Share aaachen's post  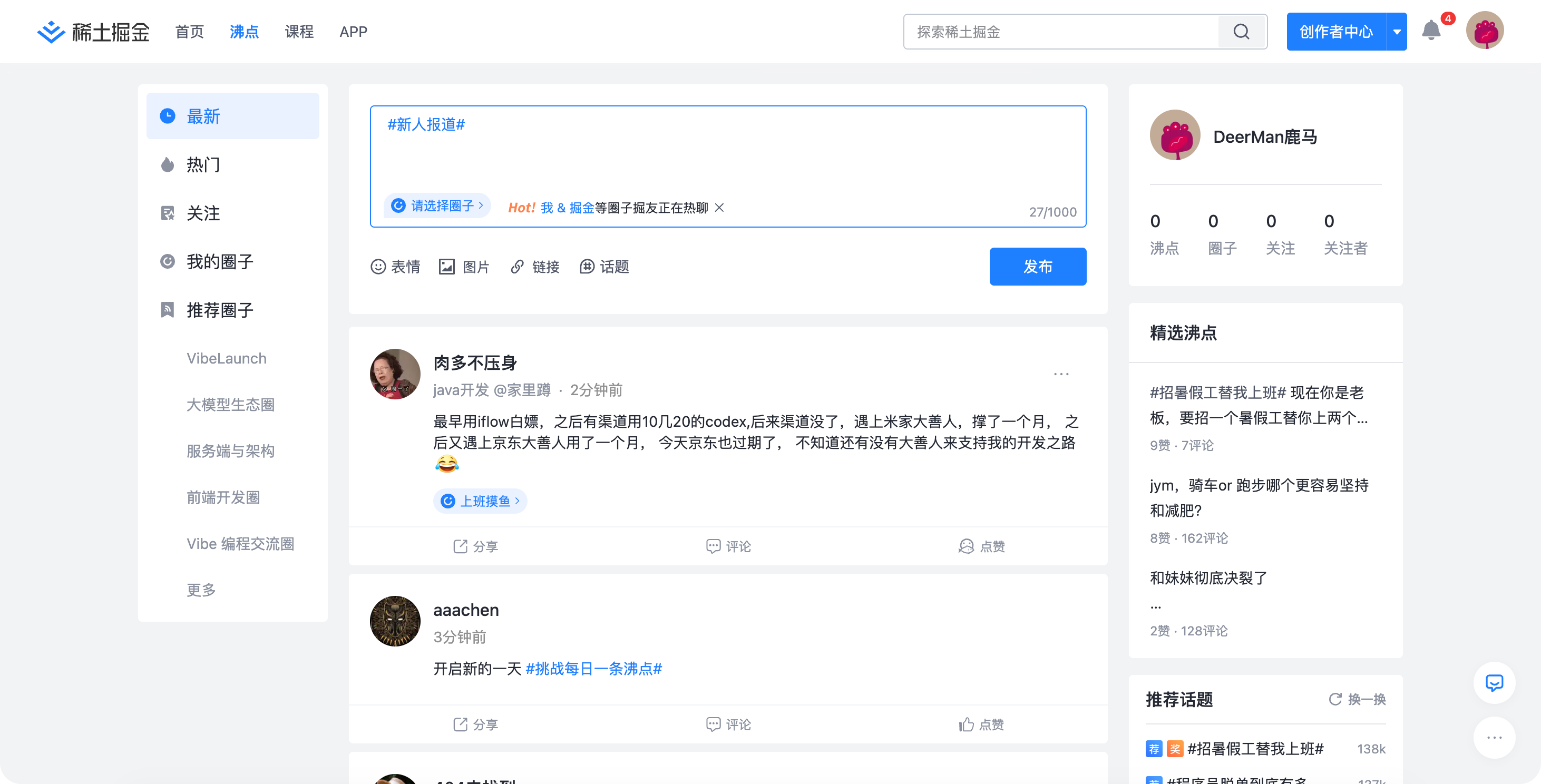[475, 724]
